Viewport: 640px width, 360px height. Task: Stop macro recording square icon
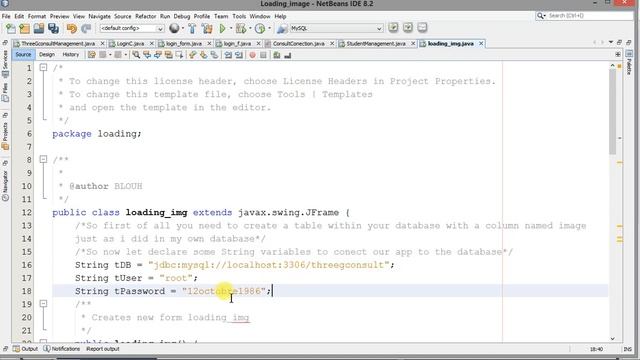tap(263, 55)
